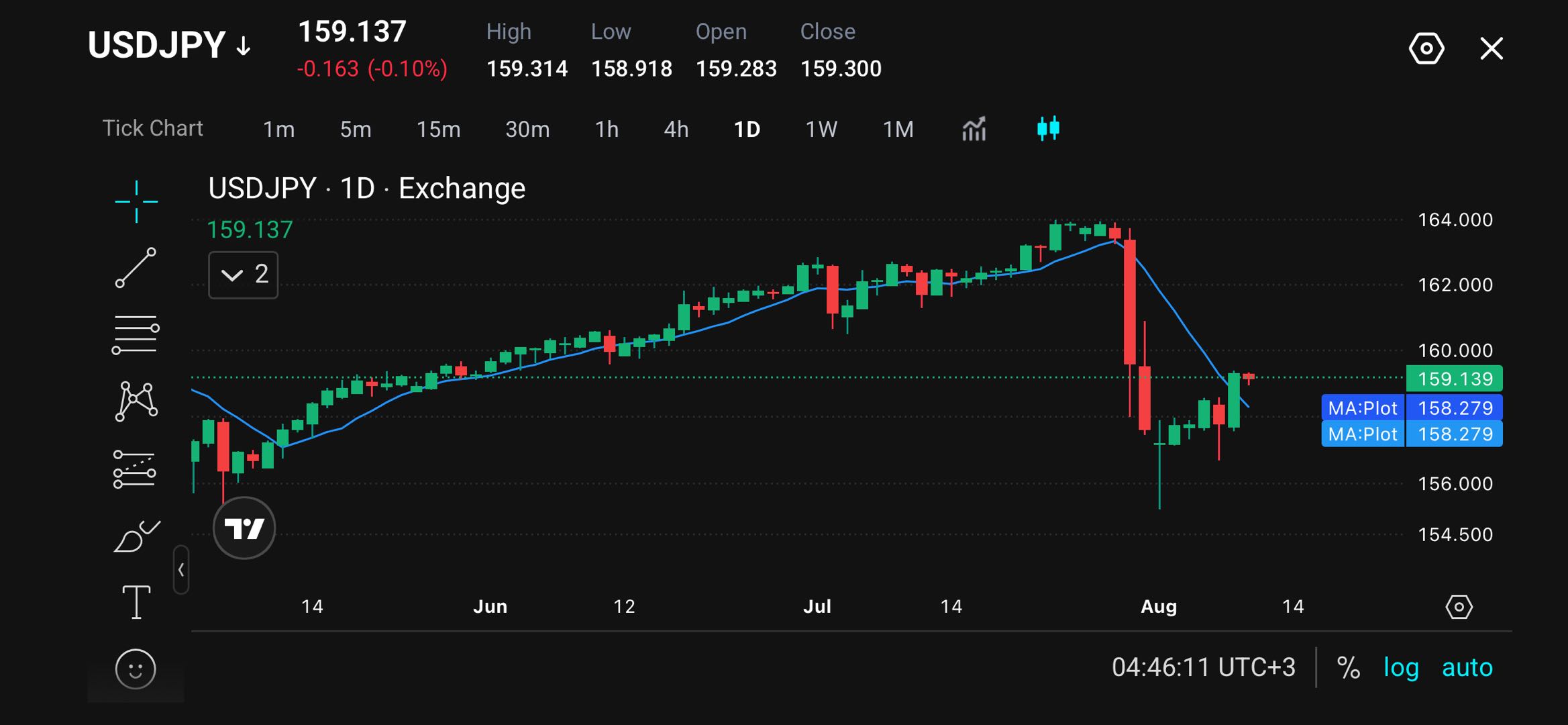
Task: Collapse the drawing toolbar with side arrow
Action: (181, 570)
